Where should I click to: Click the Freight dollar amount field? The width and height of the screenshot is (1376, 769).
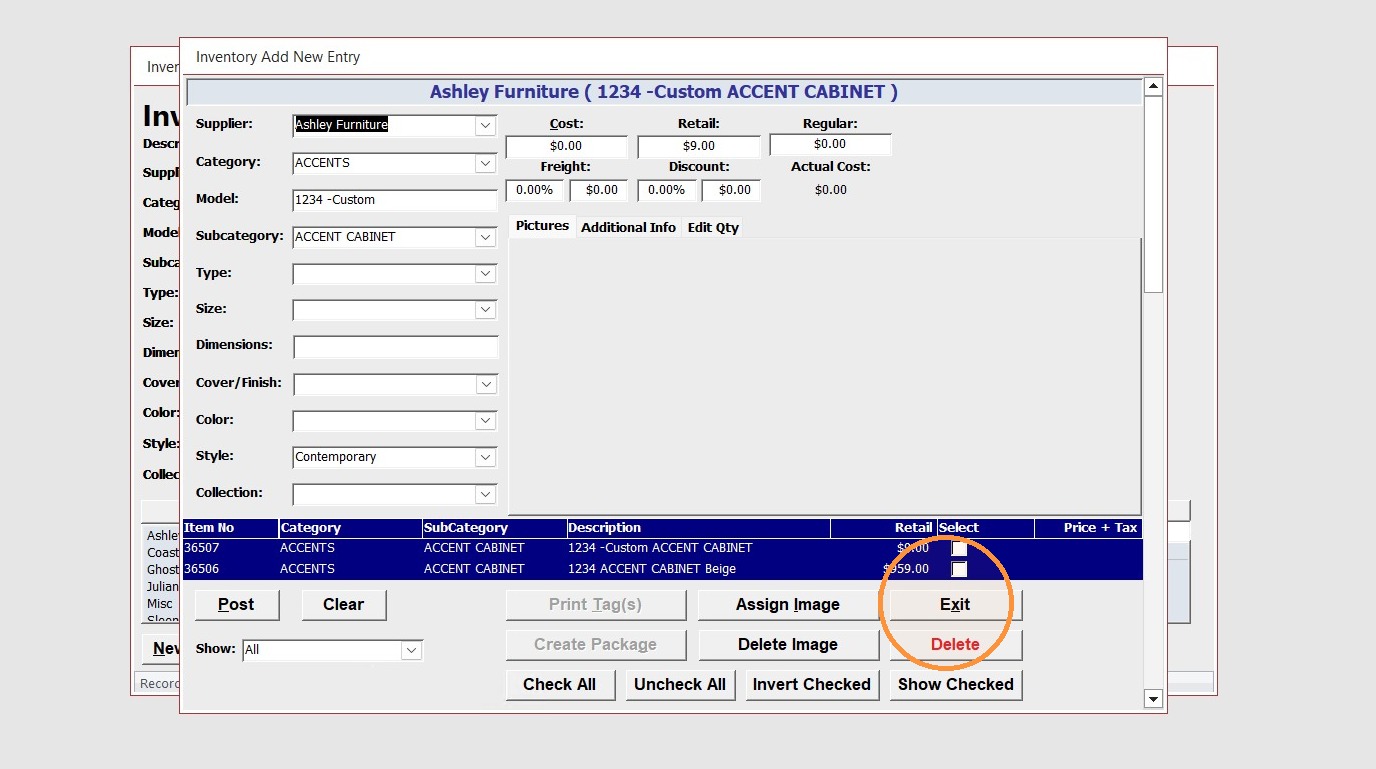pos(598,190)
